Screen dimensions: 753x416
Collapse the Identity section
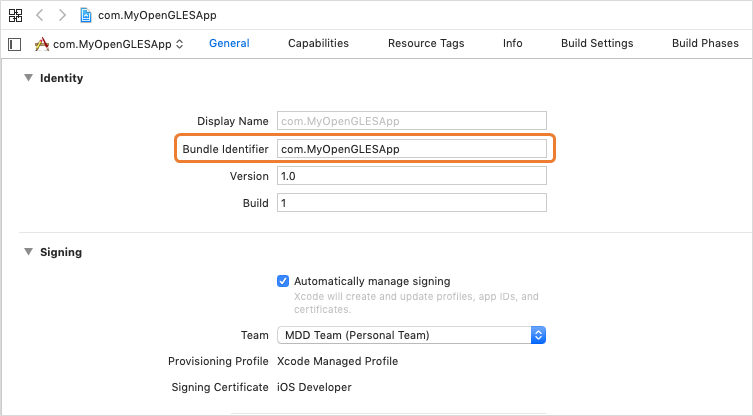(28, 78)
